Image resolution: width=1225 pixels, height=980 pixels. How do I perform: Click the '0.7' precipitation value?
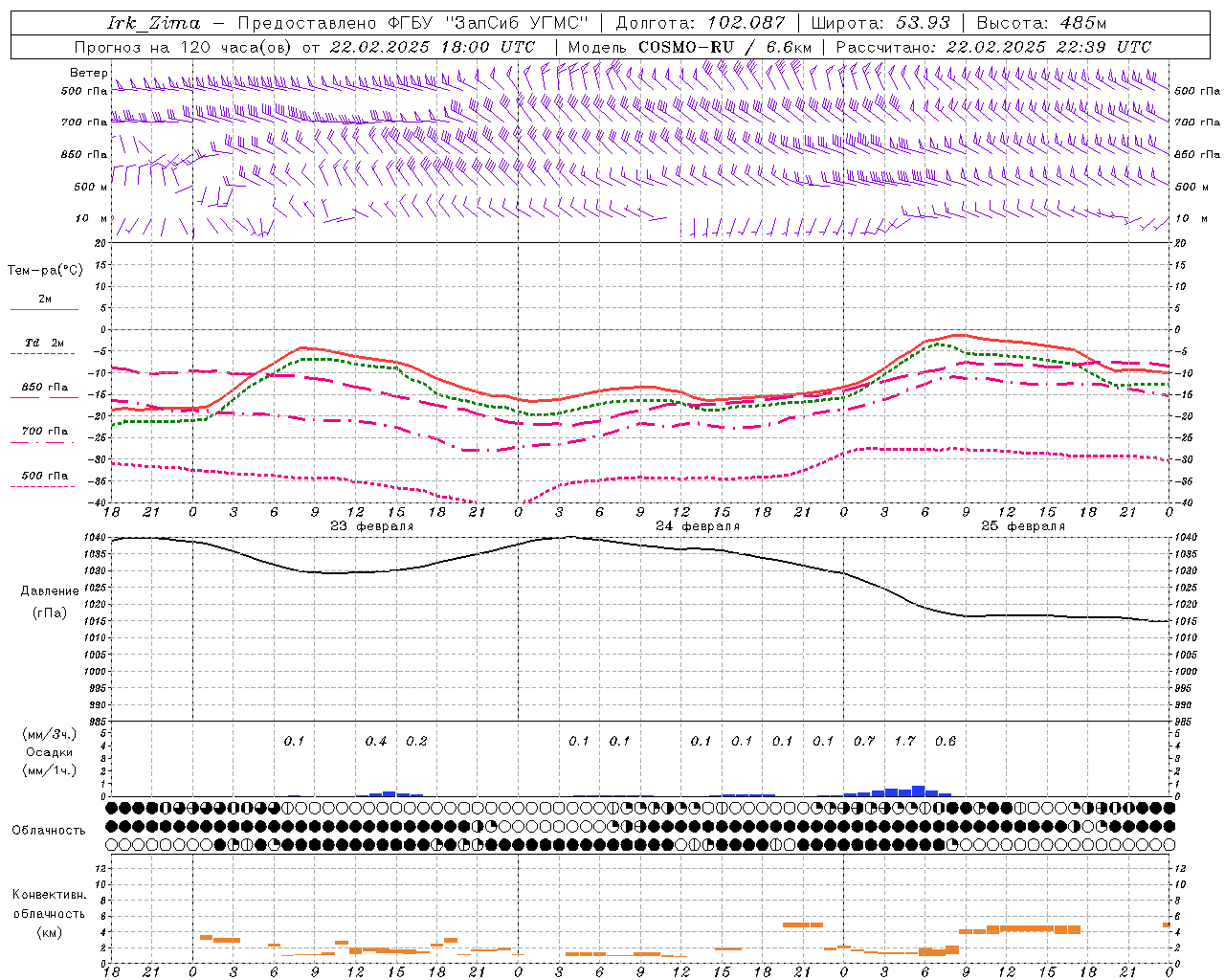(864, 741)
